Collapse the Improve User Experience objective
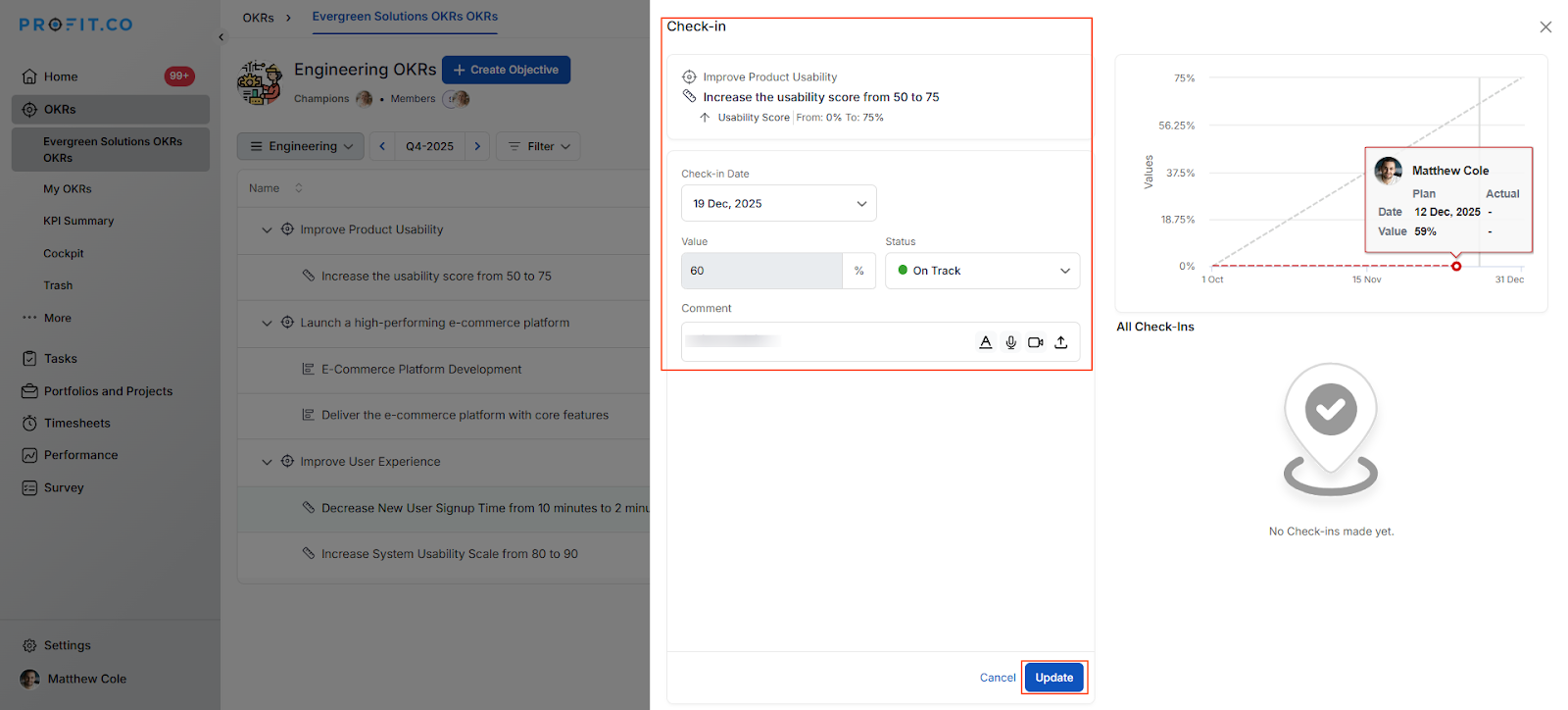 pyautogui.click(x=267, y=462)
